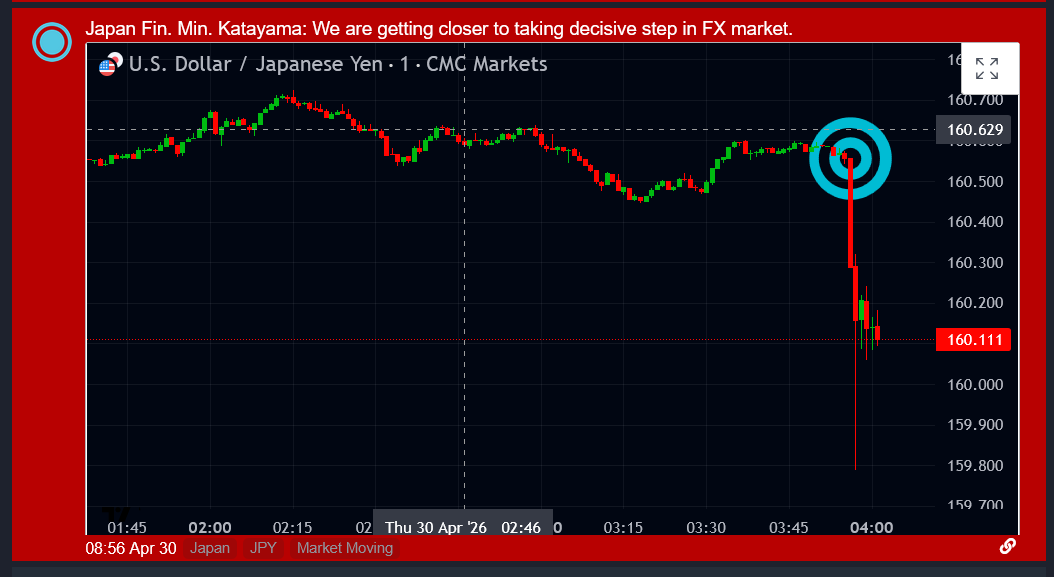This screenshot has width=1054, height=577.
Task: Click the 08:56 Apr 30 timestamp
Action: coord(131,548)
